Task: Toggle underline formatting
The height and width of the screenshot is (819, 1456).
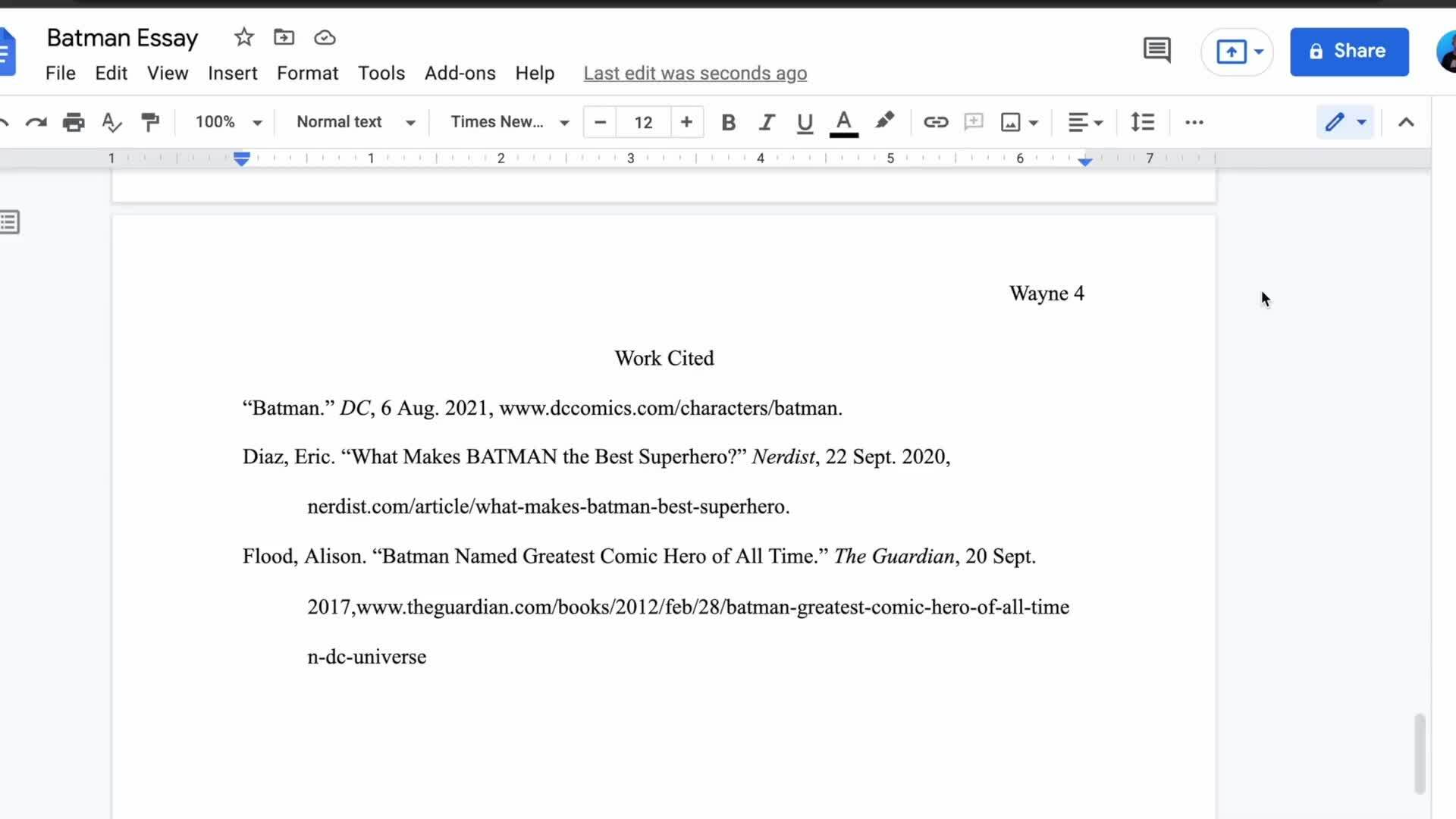Action: pyautogui.click(x=805, y=122)
